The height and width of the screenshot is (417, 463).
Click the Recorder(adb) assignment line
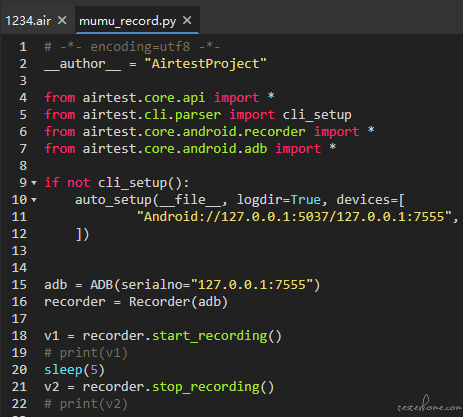tap(136, 302)
